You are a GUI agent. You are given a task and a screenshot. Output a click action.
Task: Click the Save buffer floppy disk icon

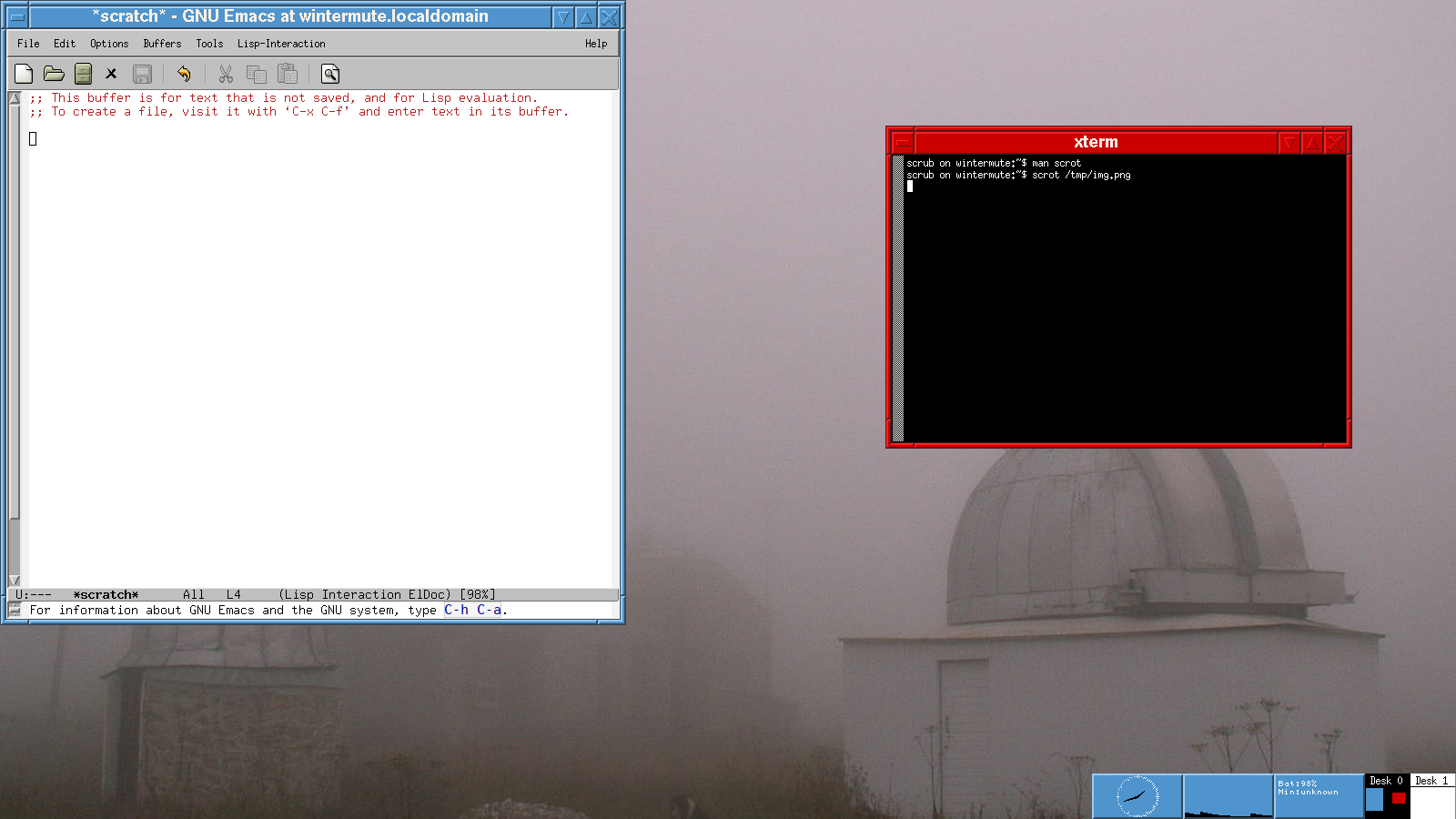coord(142,74)
